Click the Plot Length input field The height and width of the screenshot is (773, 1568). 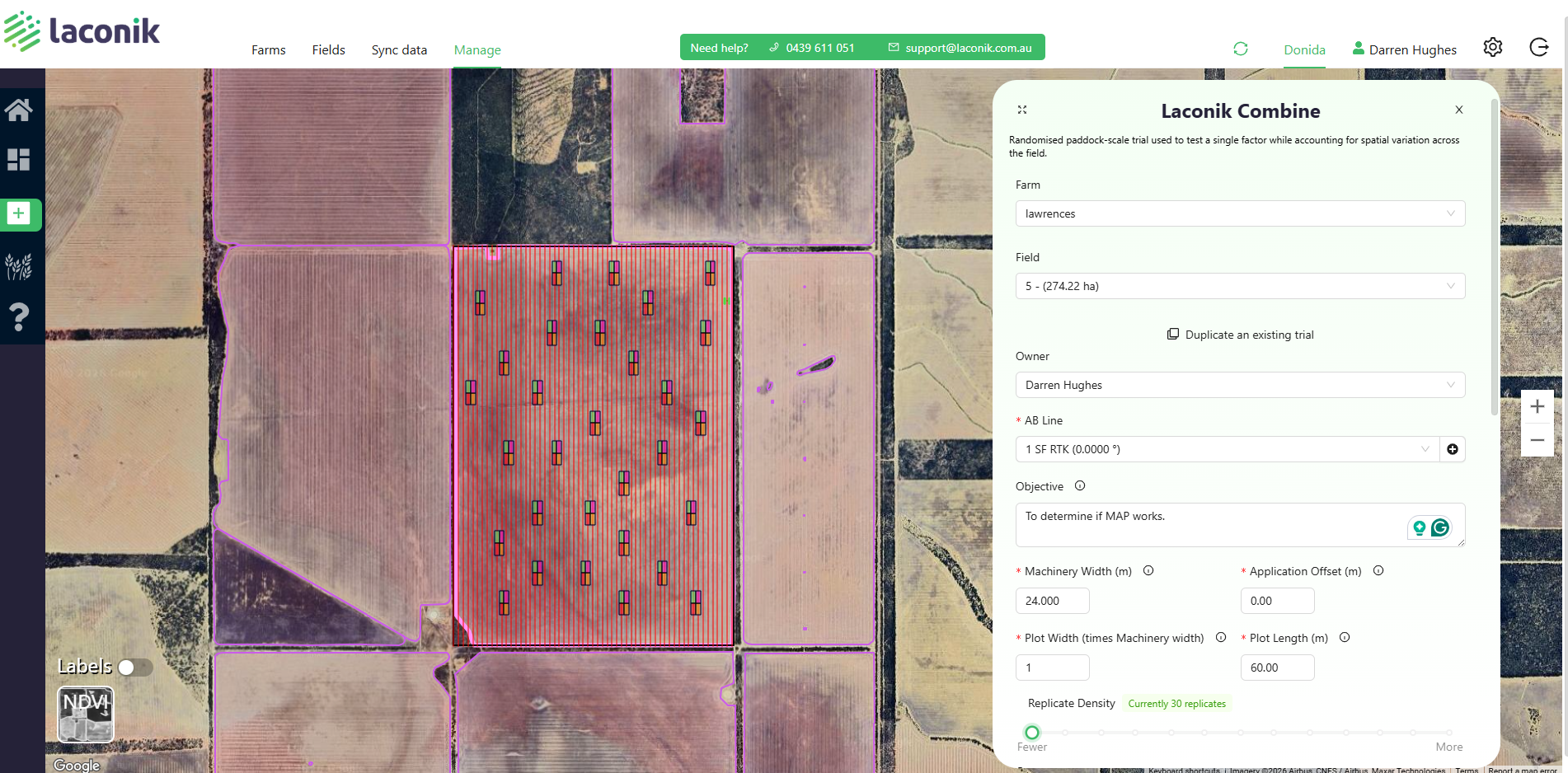pyautogui.click(x=1277, y=668)
